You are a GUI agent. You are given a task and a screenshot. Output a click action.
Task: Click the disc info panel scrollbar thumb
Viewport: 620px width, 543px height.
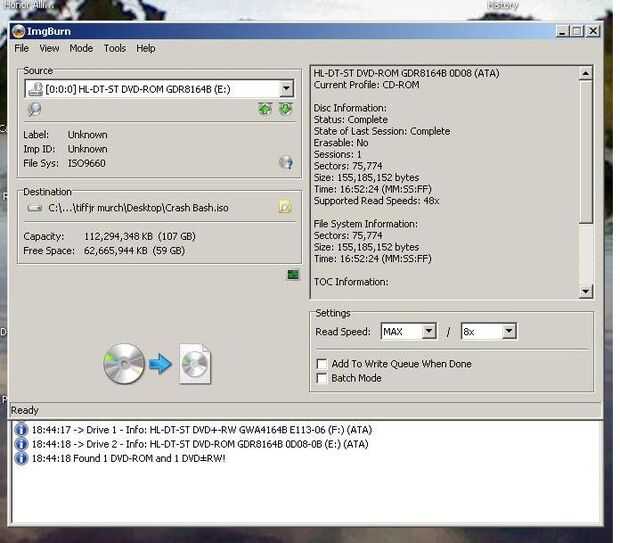tap(586, 152)
